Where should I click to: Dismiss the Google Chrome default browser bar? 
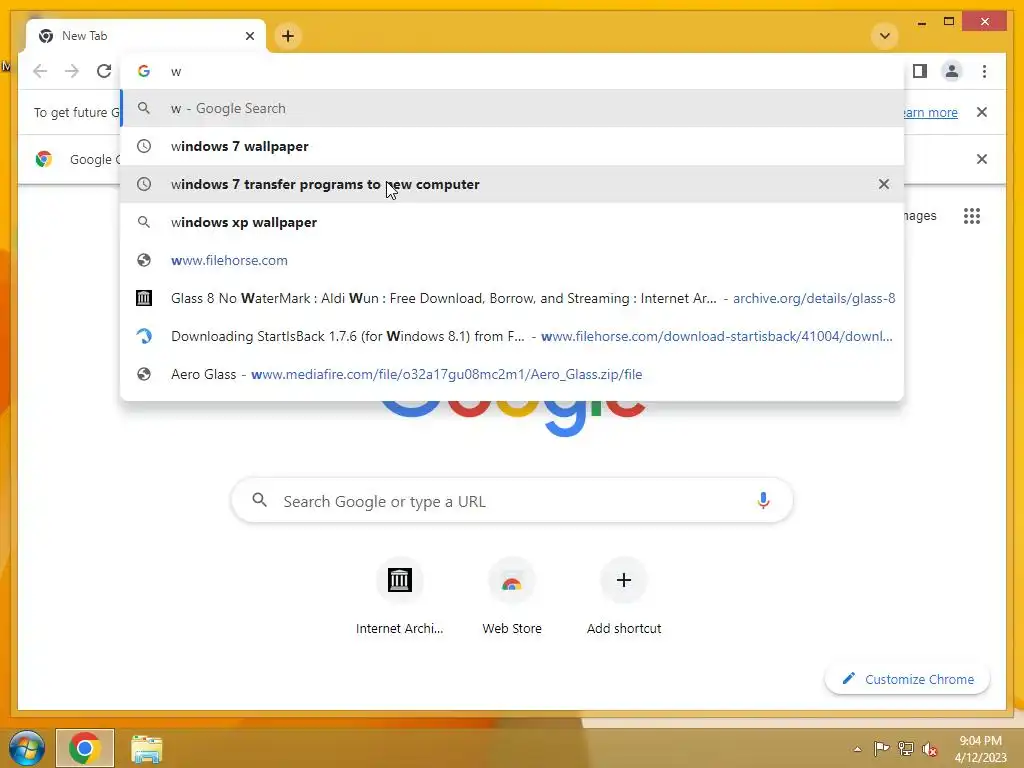982,159
